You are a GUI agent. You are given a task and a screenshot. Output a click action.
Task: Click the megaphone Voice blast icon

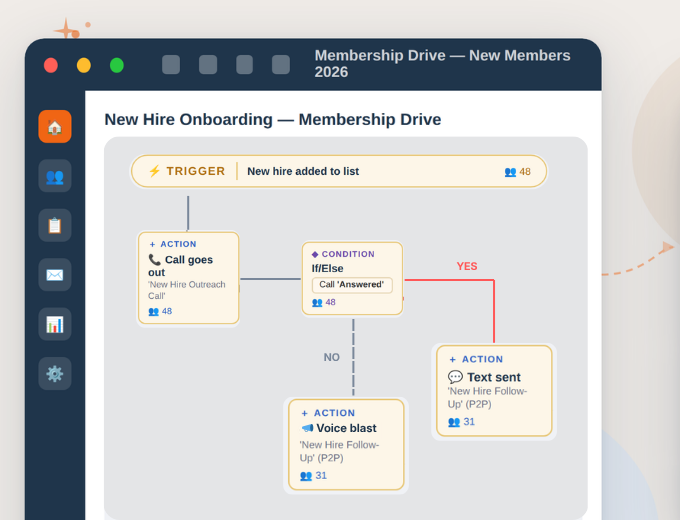[307, 428]
